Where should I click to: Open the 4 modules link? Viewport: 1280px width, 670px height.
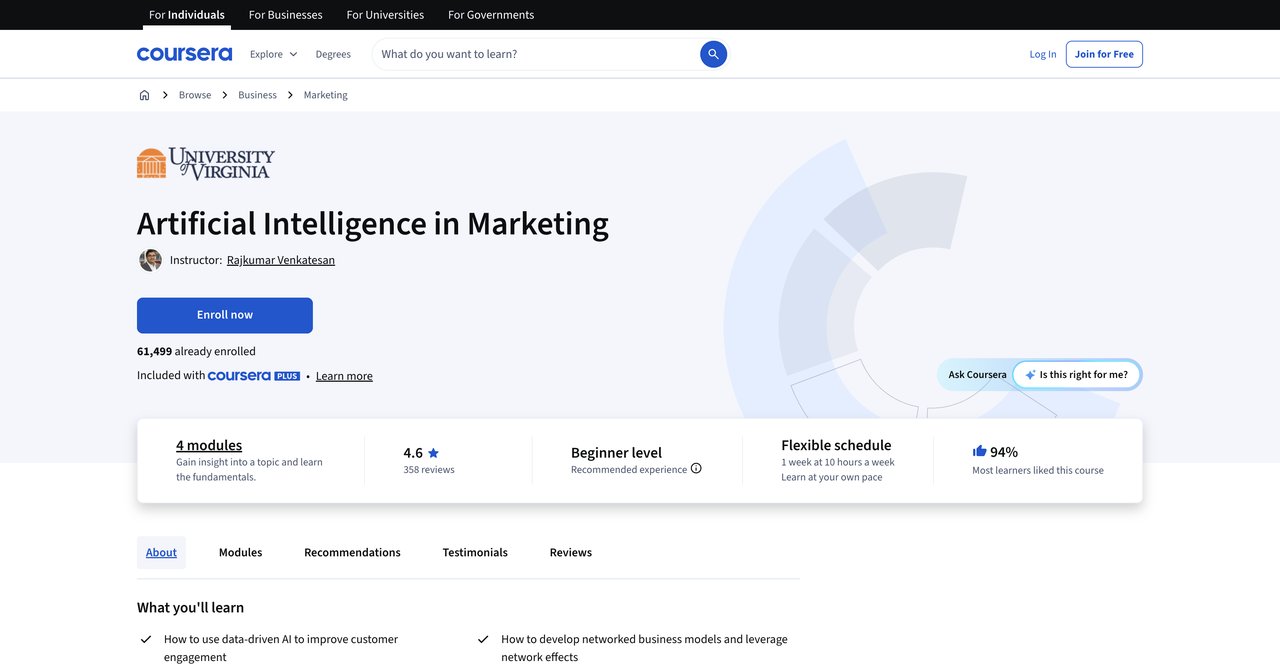click(x=209, y=445)
